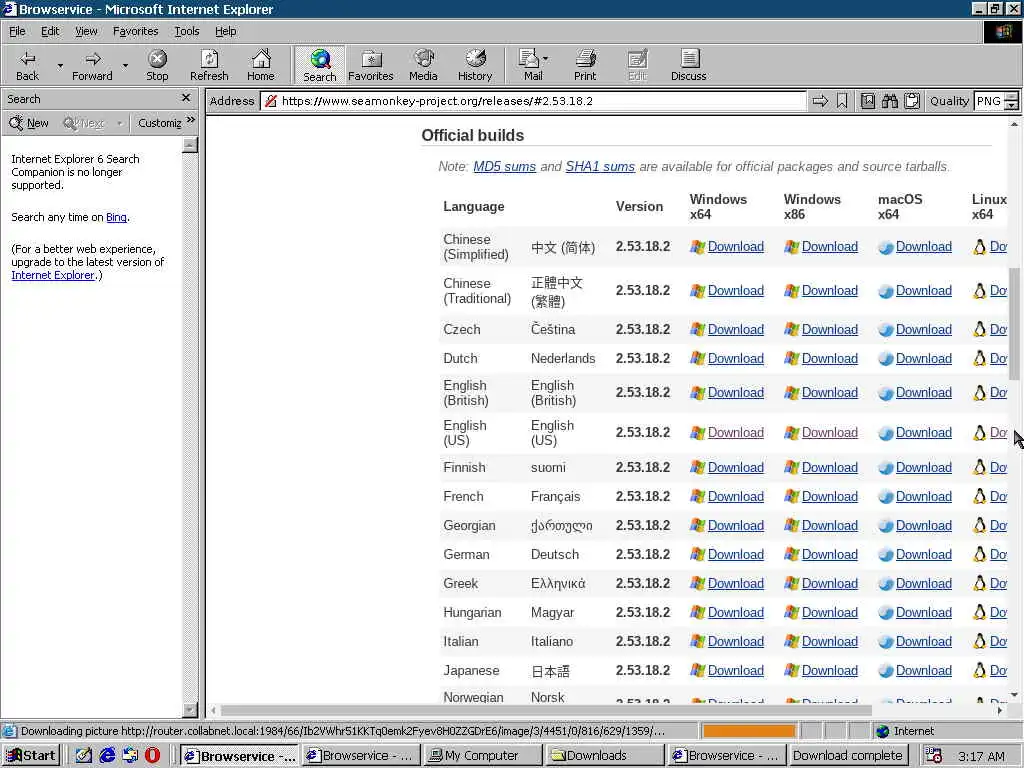This screenshot has height=768, width=1024.
Task: Download Czech Windows x64 build
Action: [x=735, y=330]
